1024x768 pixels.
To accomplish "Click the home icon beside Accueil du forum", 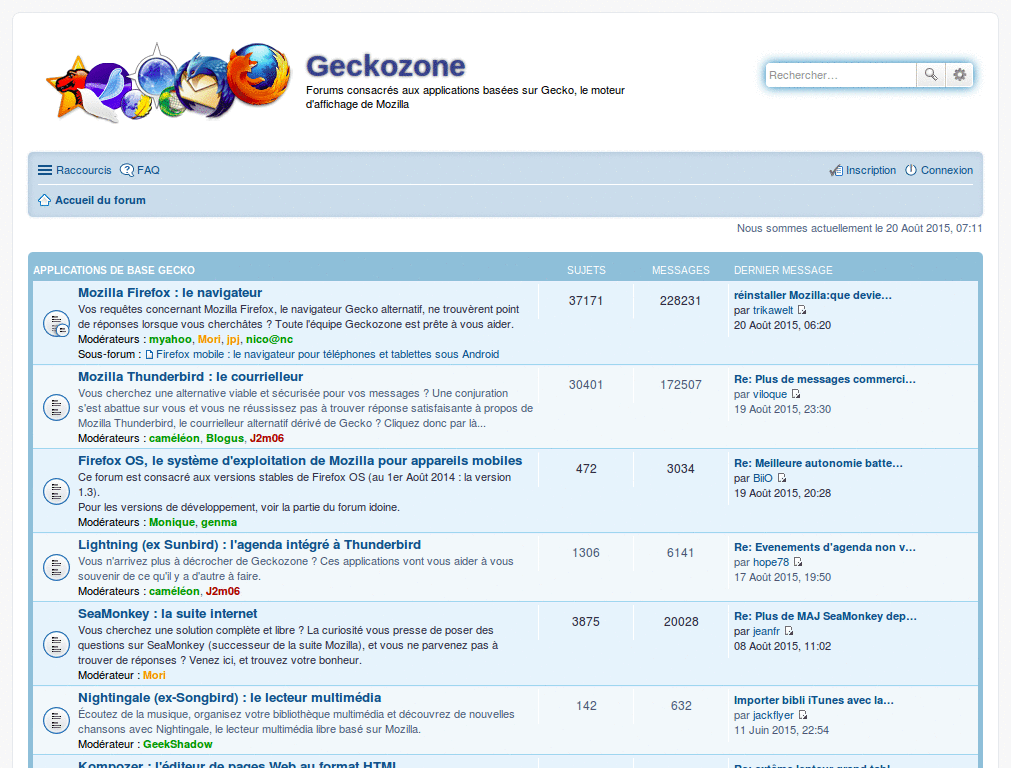I will pyautogui.click(x=44, y=200).
